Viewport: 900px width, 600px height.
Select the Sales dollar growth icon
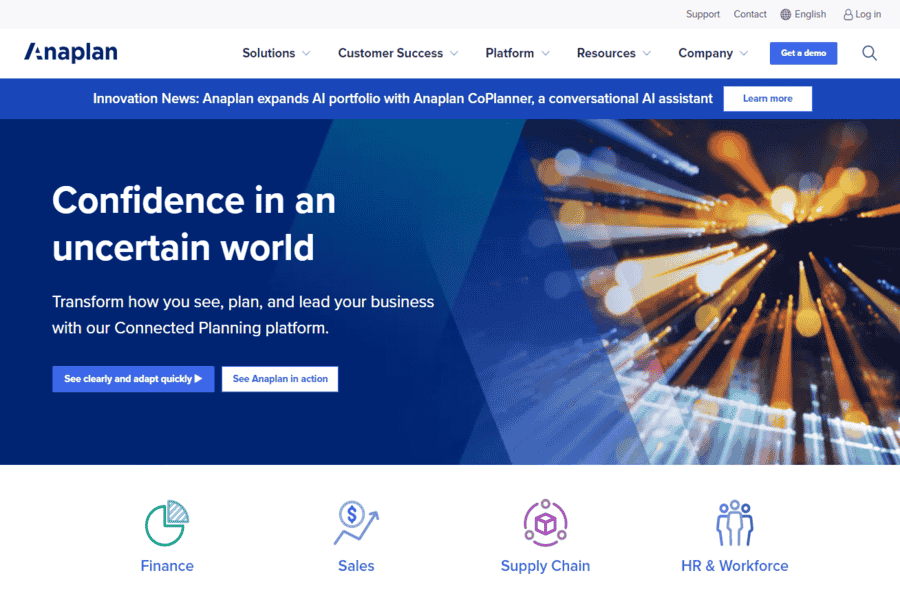click(356, 522)
